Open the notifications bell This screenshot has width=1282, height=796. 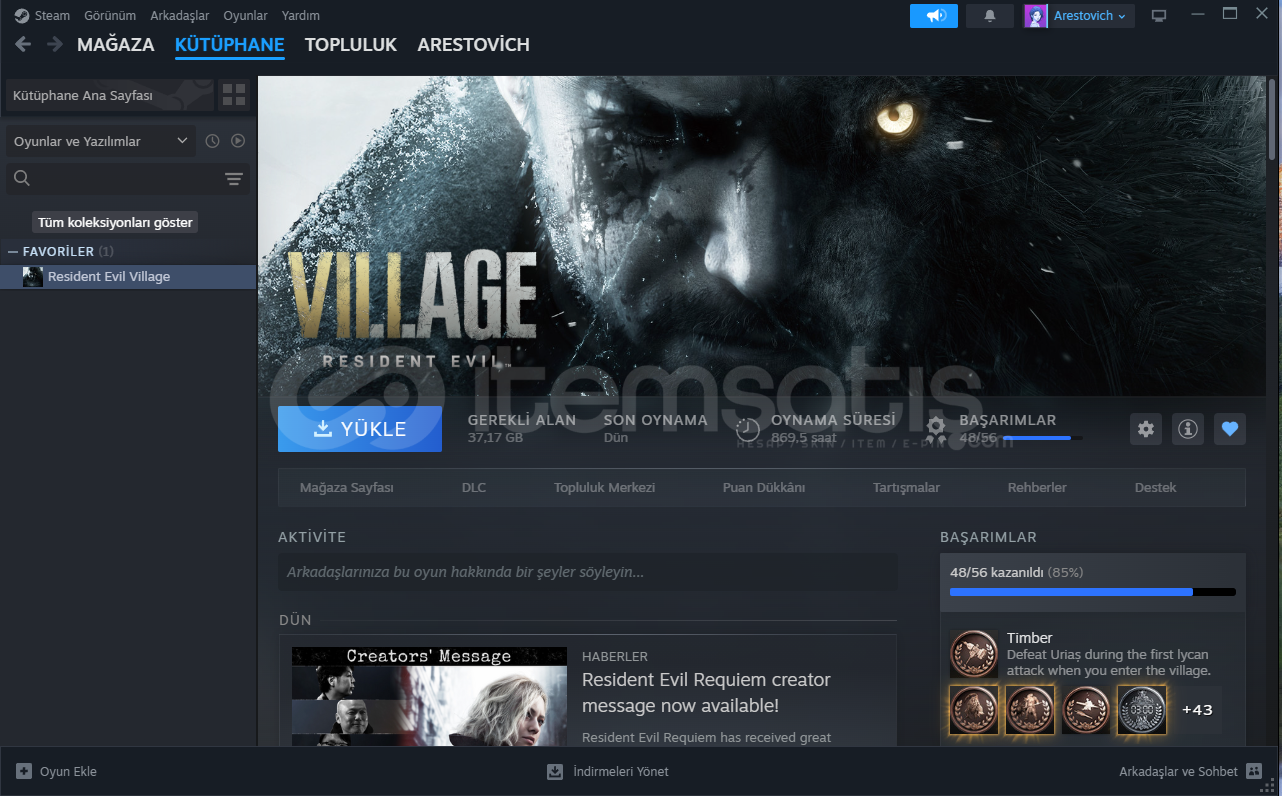pos(990,16)
